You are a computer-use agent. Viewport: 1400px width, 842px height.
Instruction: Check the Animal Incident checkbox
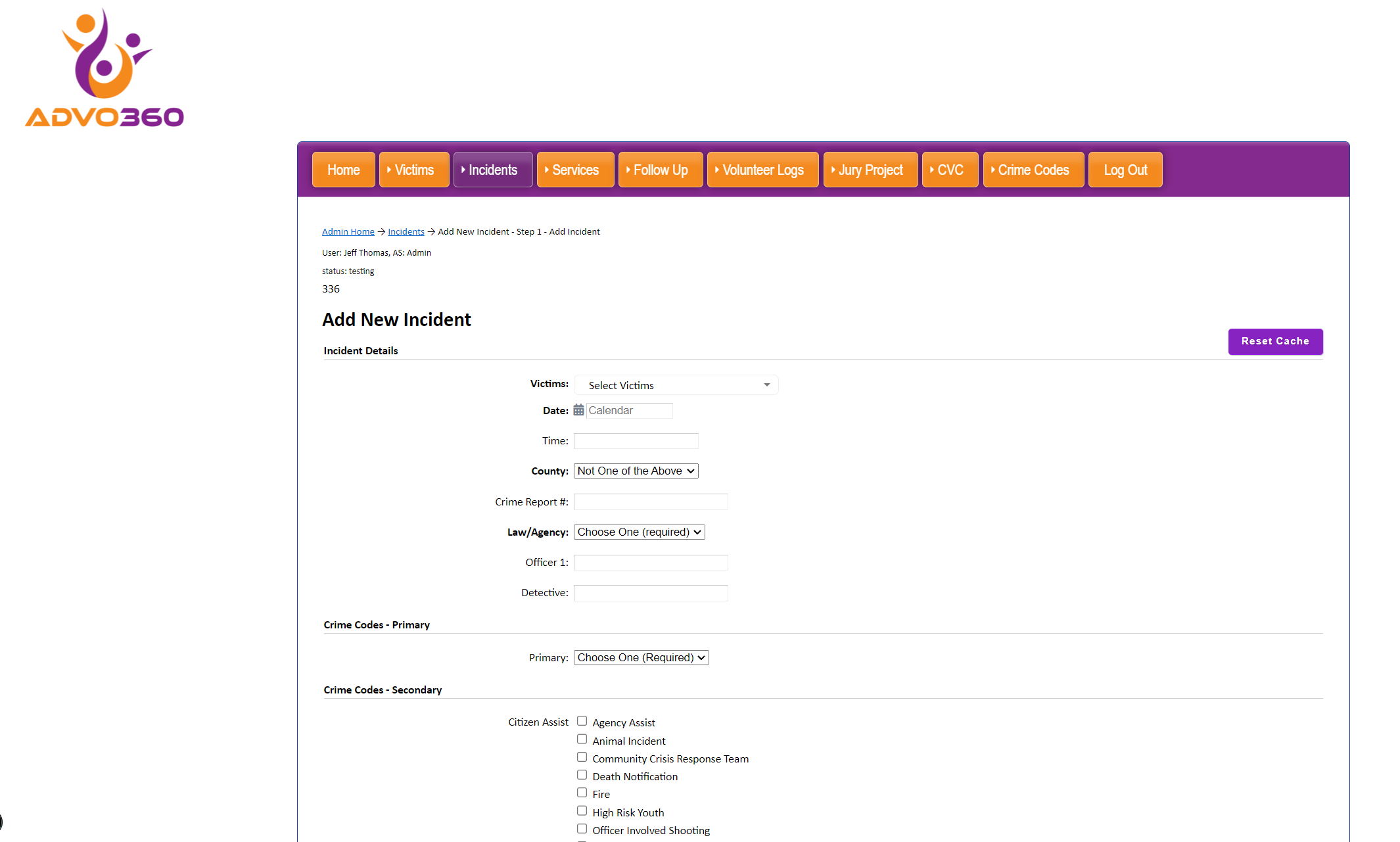pyautogui.click(x=582, y=739)
